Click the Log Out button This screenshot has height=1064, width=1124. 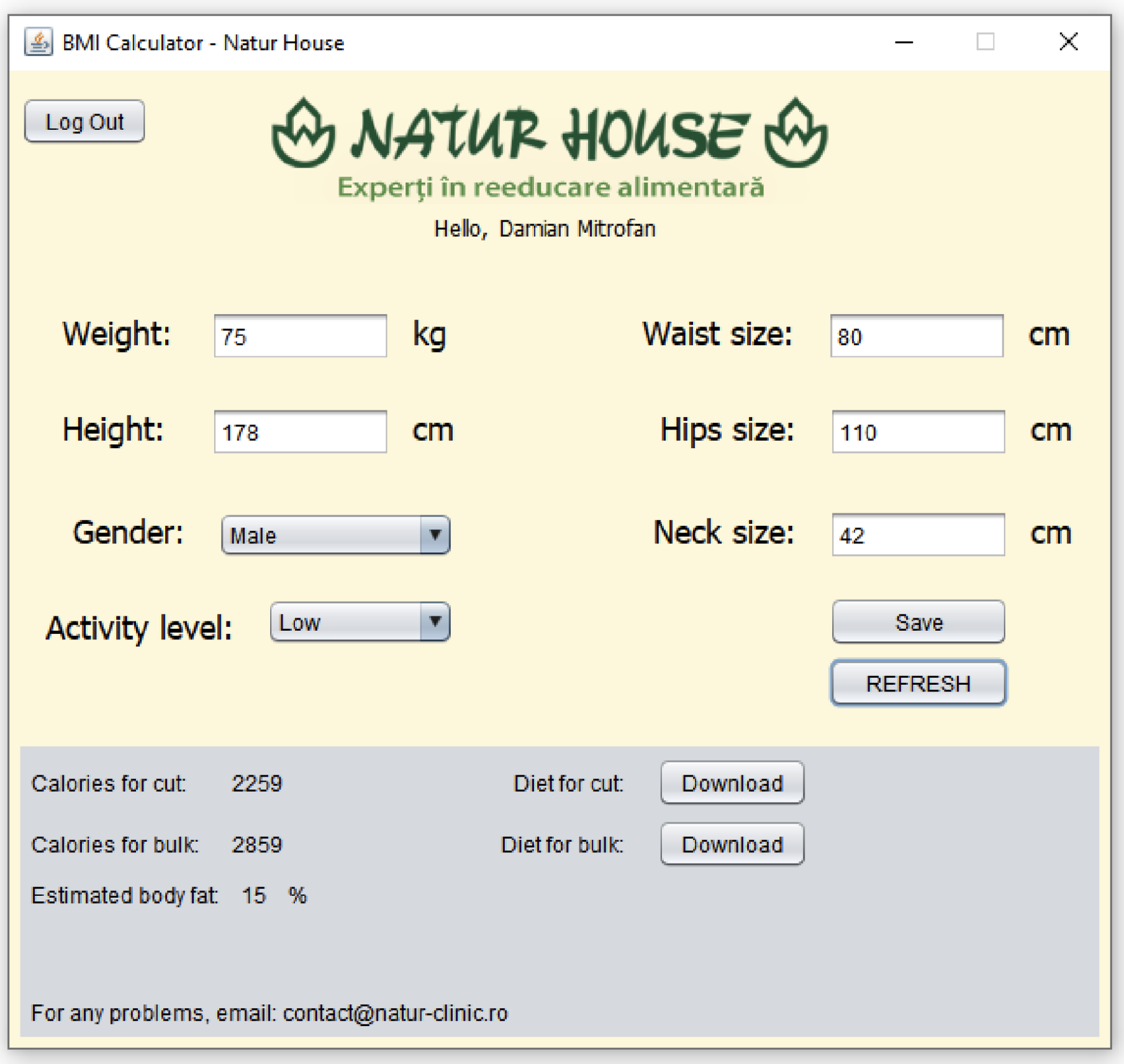84,121
